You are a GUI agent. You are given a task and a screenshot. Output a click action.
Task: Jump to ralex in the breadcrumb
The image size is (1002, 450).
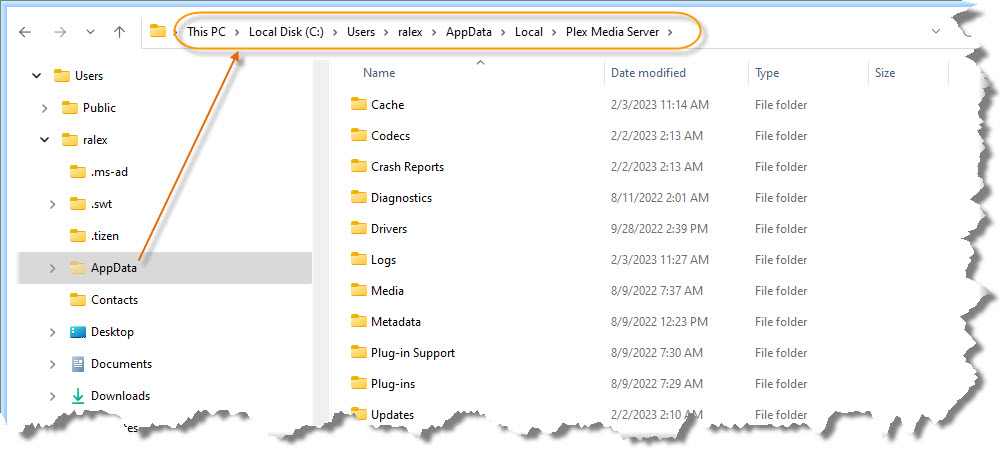coord(410,31)
